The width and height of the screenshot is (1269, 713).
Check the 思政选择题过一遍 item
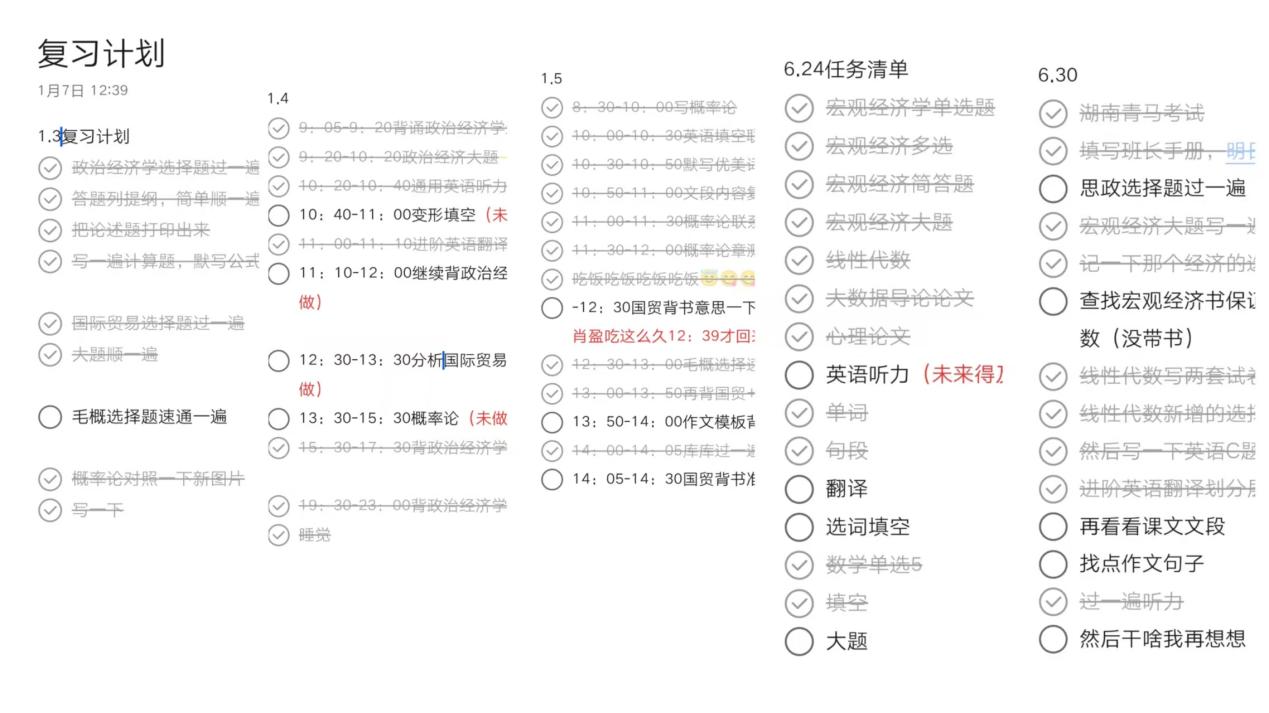1053,188
